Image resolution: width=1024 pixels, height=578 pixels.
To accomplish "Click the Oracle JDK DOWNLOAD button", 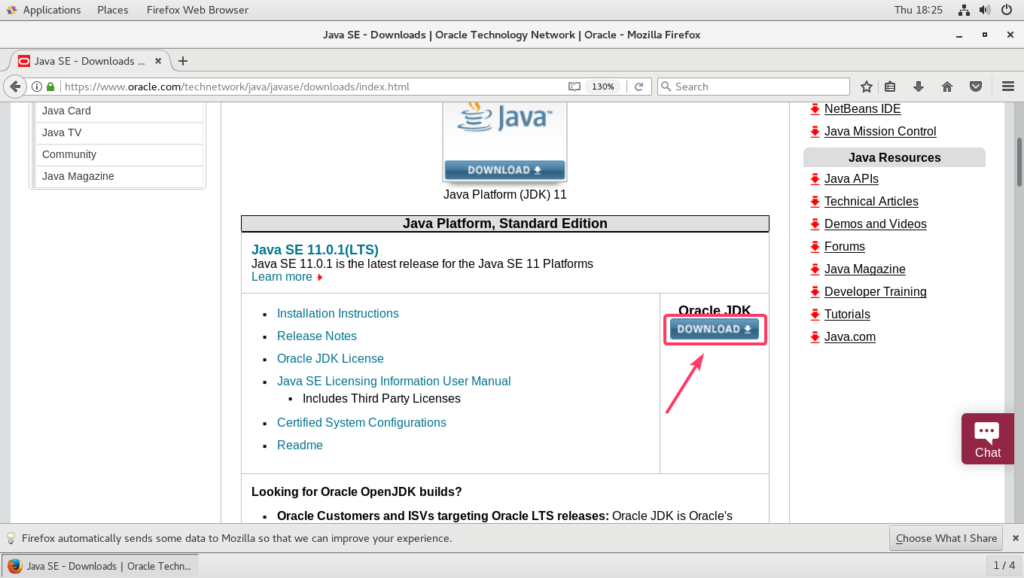I will pos(714,329).
